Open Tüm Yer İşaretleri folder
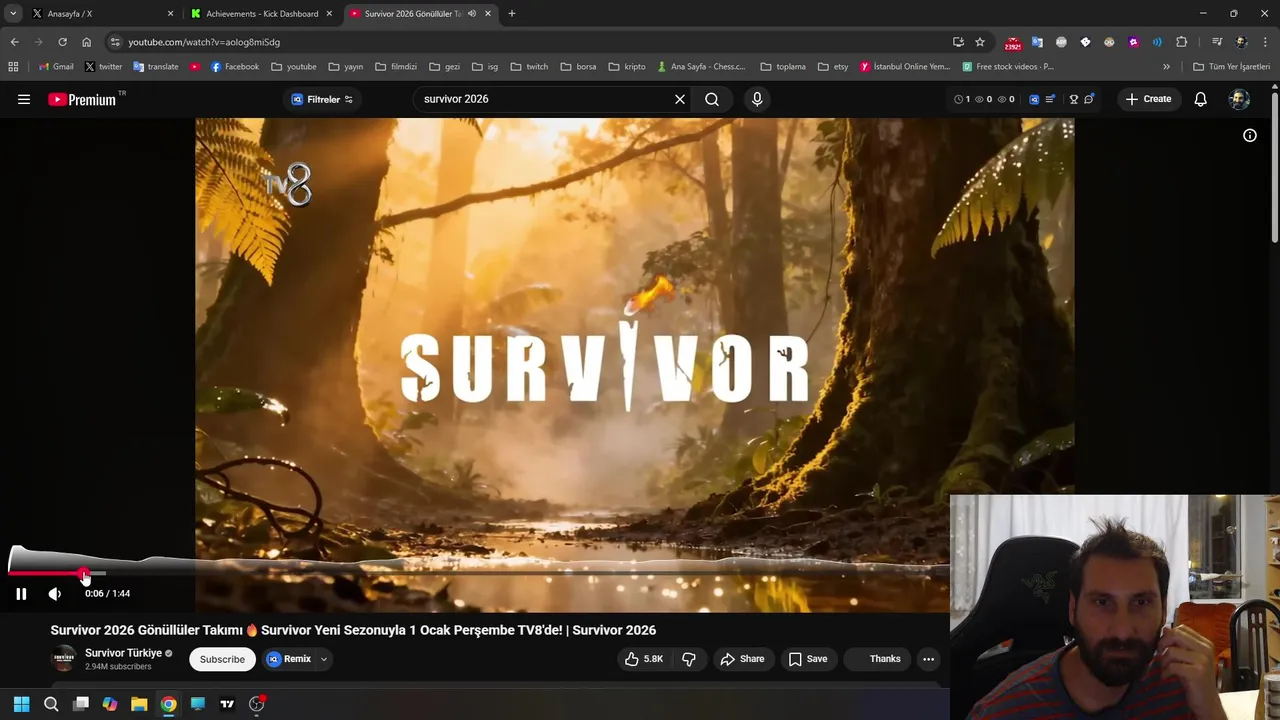 point(1232,67)
